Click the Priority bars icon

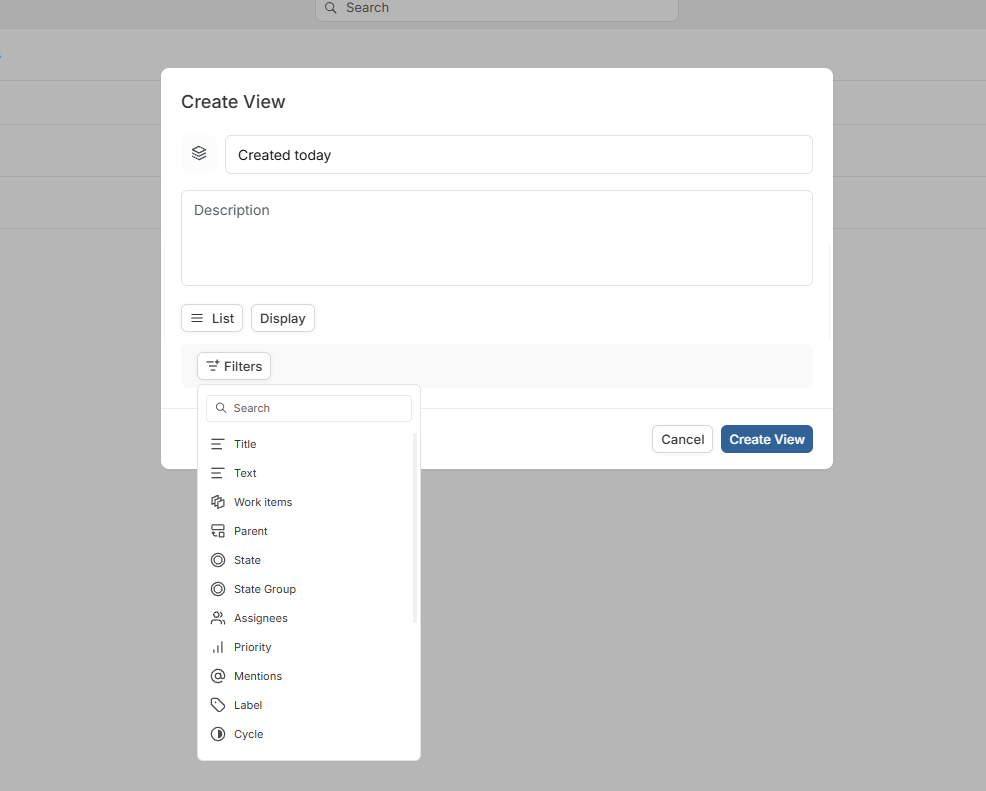pyautogui.click(x=218, y=647)
